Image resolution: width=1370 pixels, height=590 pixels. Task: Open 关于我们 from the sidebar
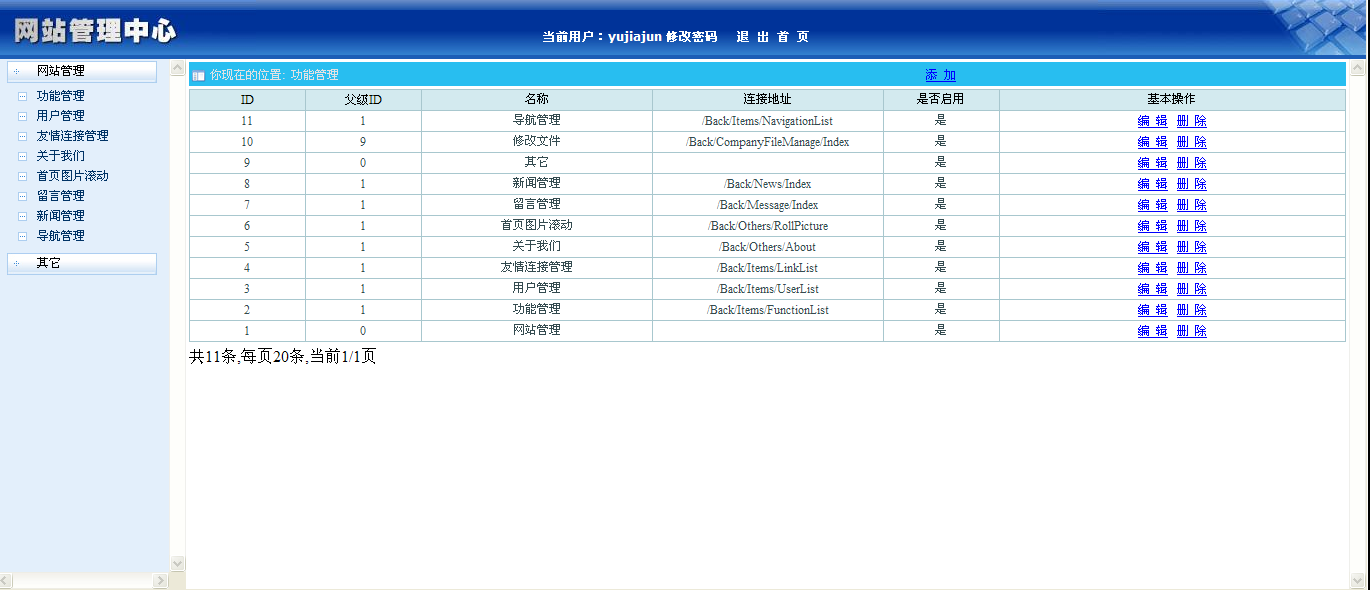point(60,156)
